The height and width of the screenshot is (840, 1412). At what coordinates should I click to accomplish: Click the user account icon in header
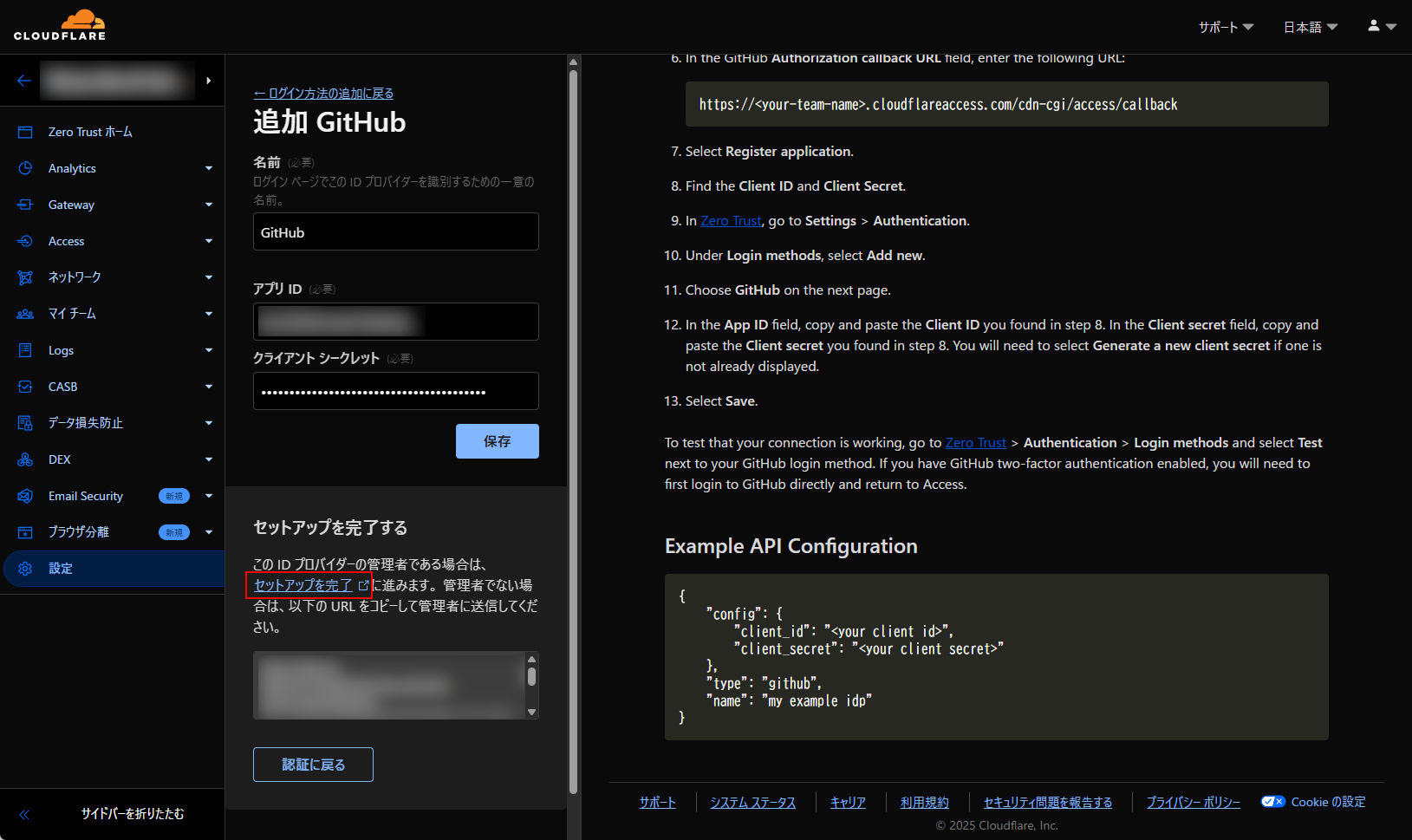tap(1374, 26)
